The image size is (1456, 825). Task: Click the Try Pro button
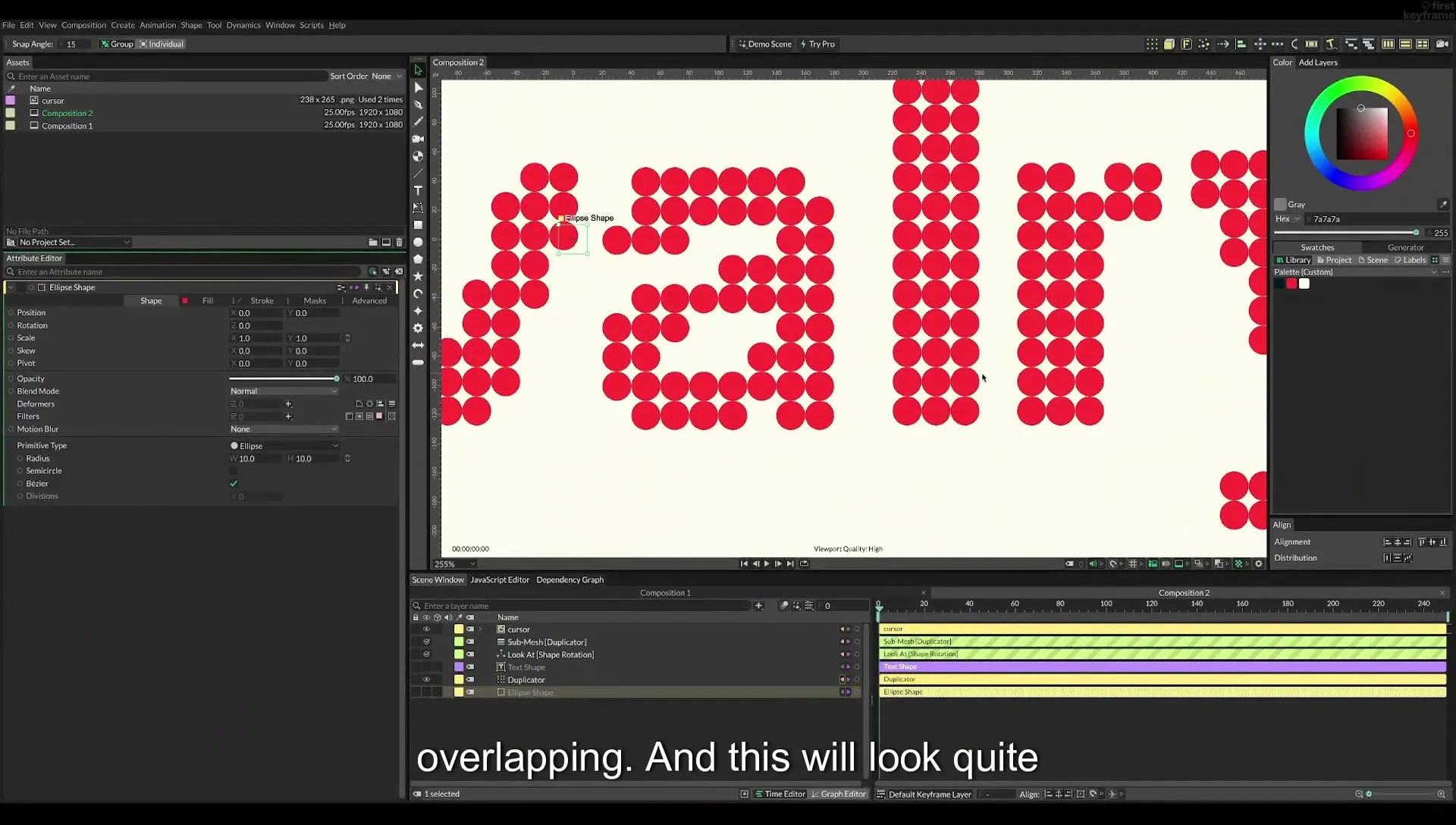tap(817, 44)
